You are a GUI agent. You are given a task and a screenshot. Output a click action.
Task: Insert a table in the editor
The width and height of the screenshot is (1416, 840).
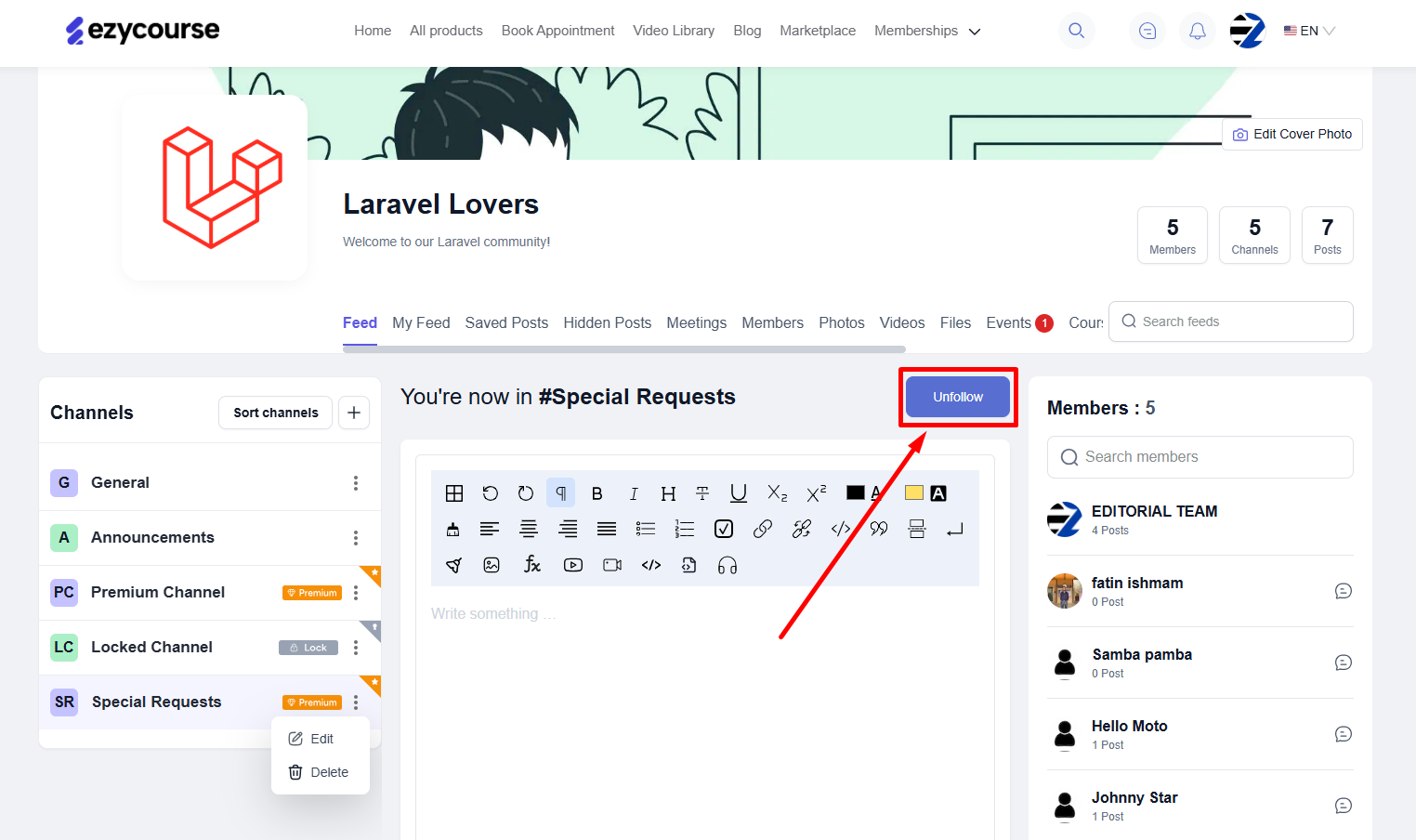(454, 493)
